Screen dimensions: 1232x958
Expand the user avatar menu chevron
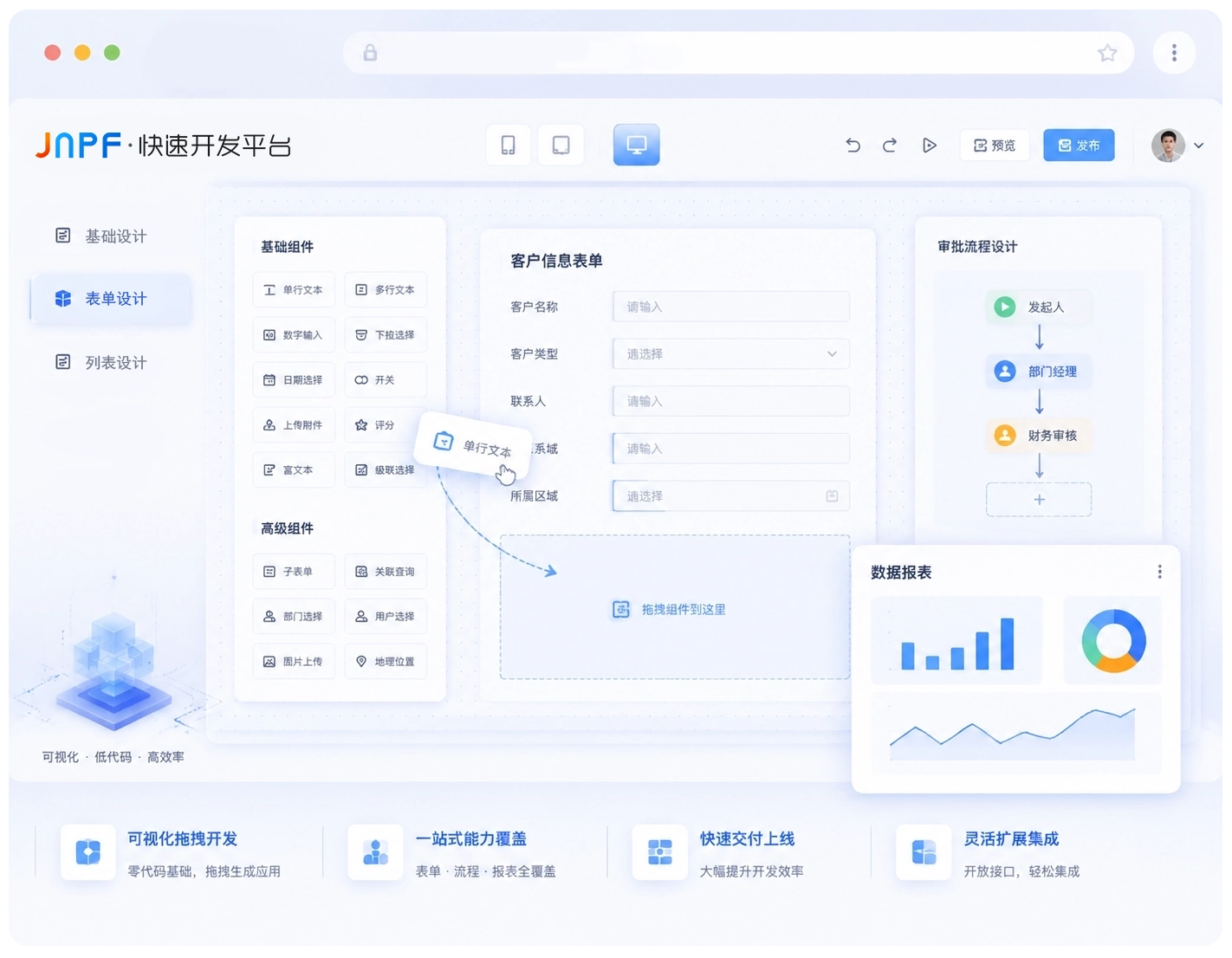click(1199, 146)
